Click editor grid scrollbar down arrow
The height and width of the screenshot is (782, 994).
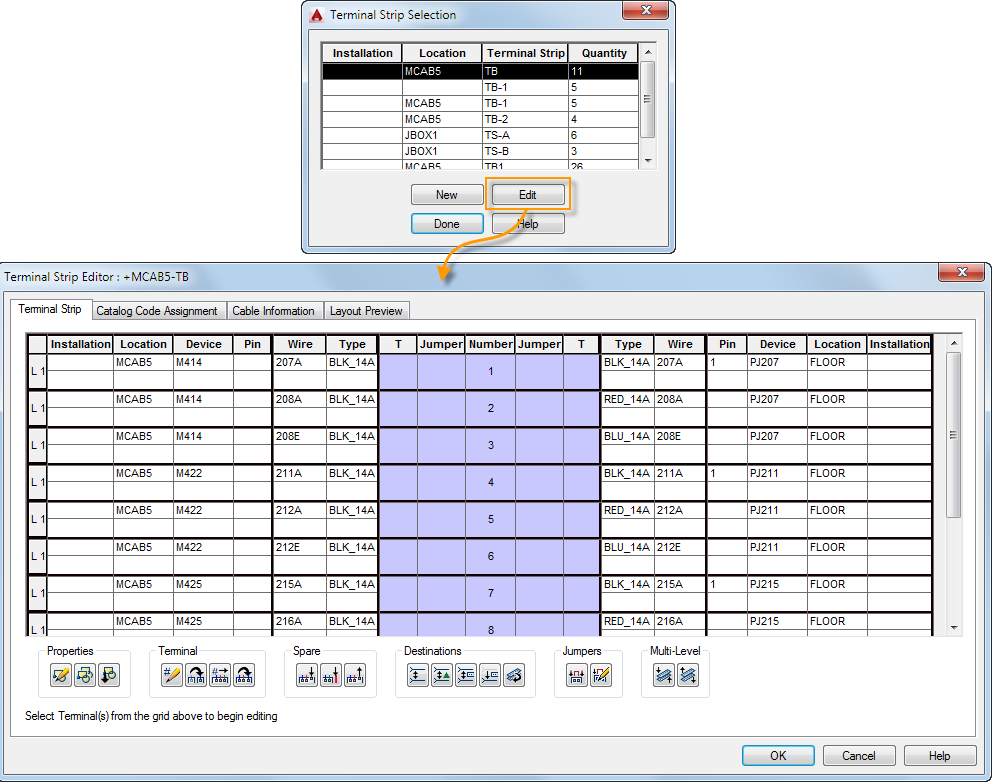(x=954, y=628)
